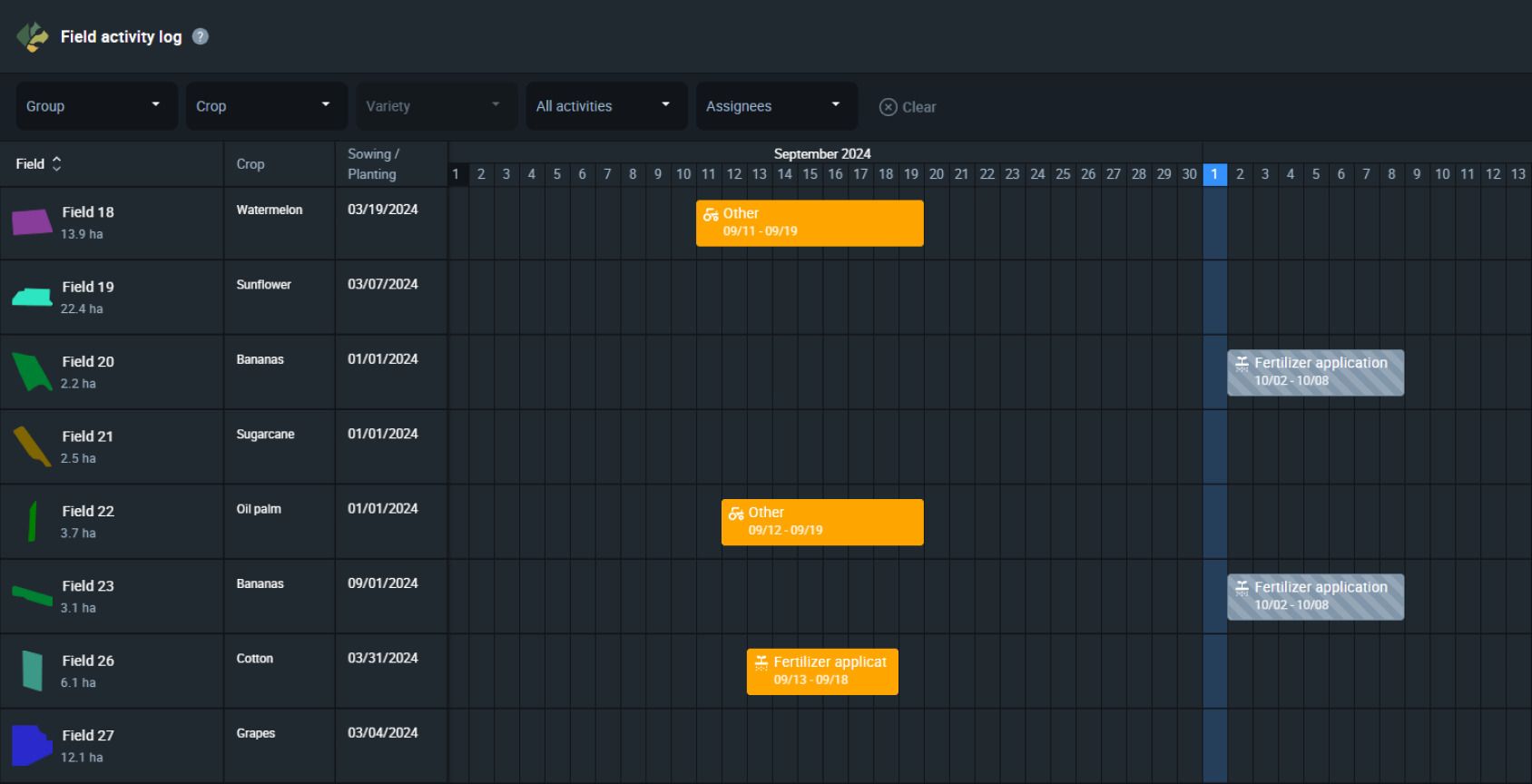Open the Variety dropdown
1532x784 pixels.
click(x=437, y=106)
